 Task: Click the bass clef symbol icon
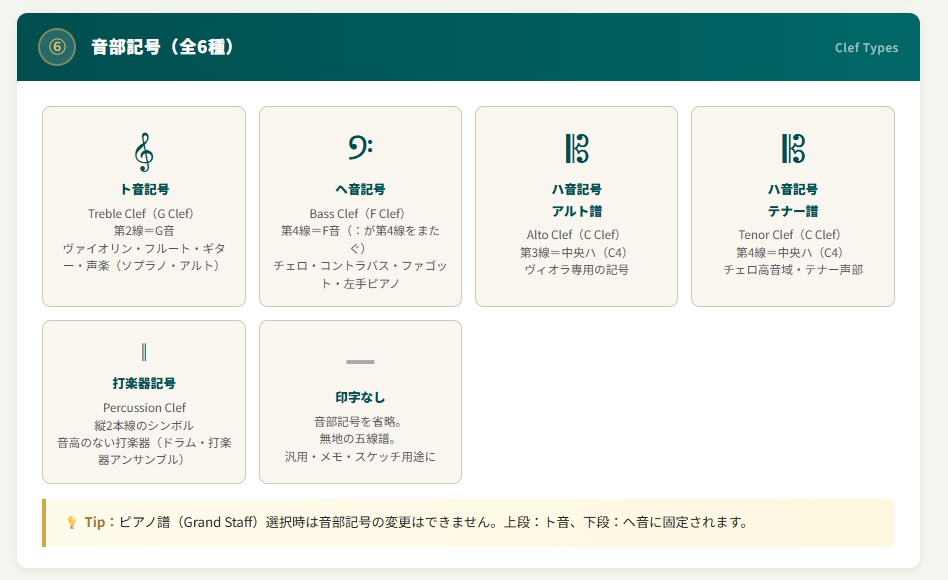(360, 147)
